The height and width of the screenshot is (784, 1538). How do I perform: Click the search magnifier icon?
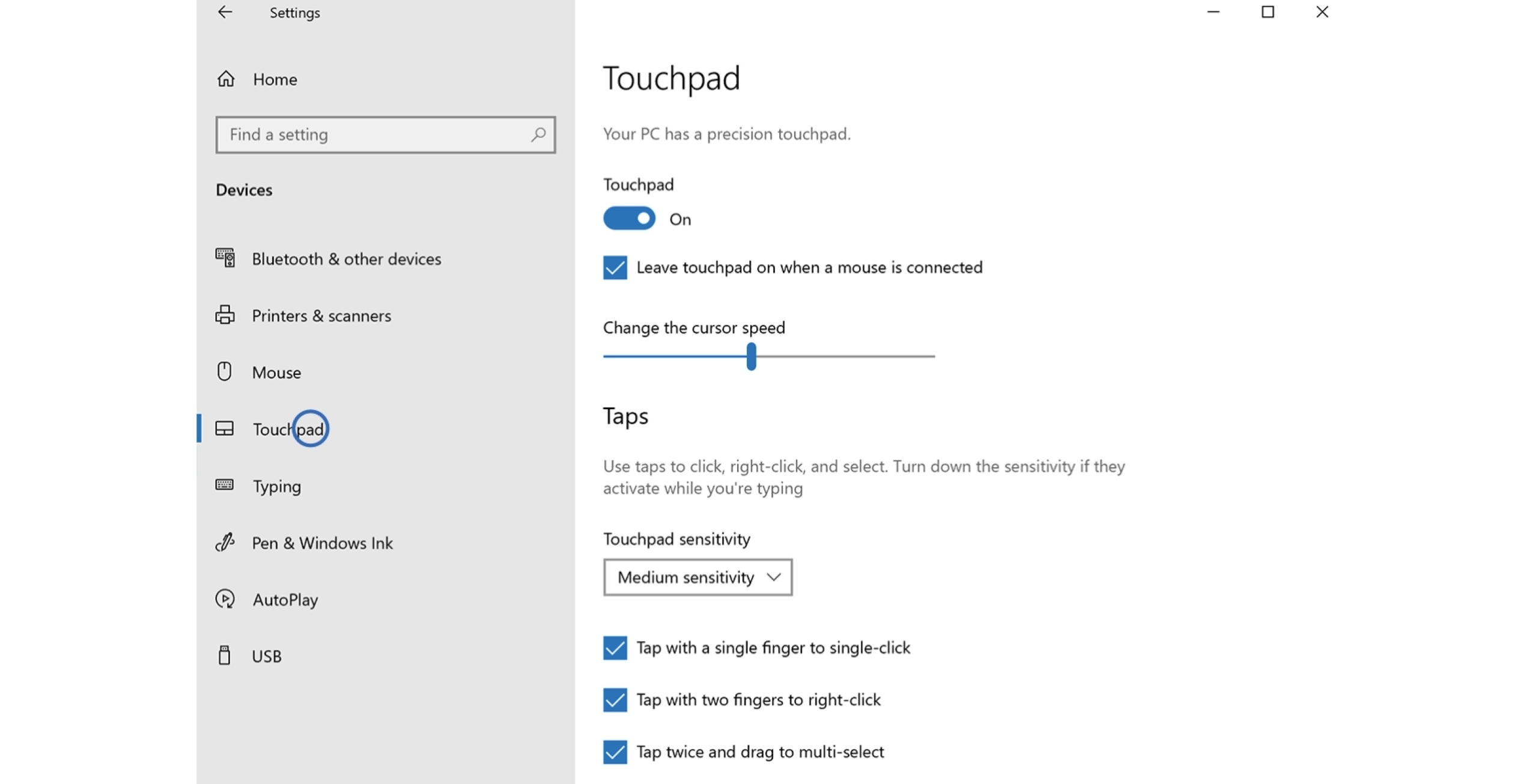[x=538, y=135]
